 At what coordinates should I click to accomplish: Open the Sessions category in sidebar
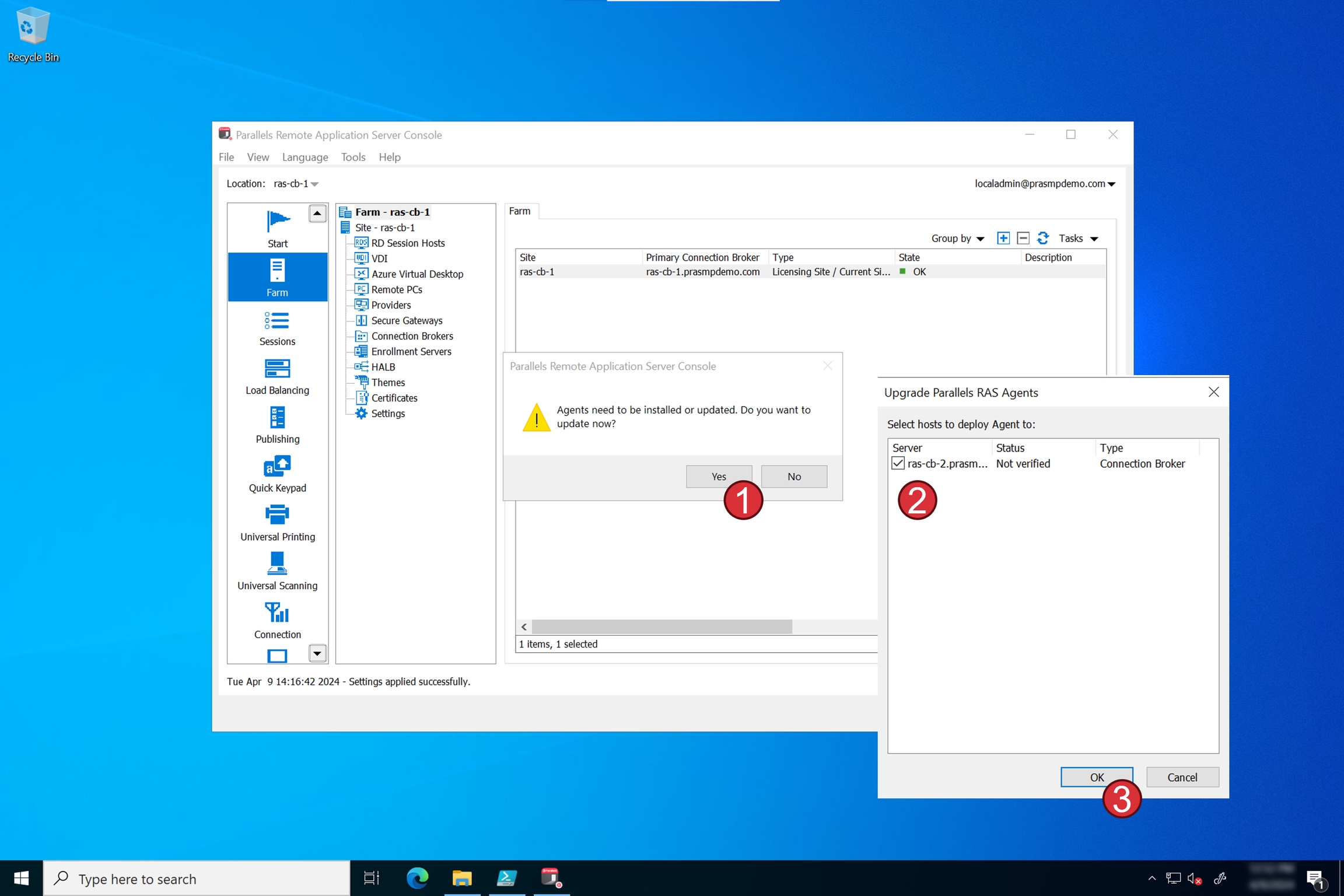click(x=277, y=328)
